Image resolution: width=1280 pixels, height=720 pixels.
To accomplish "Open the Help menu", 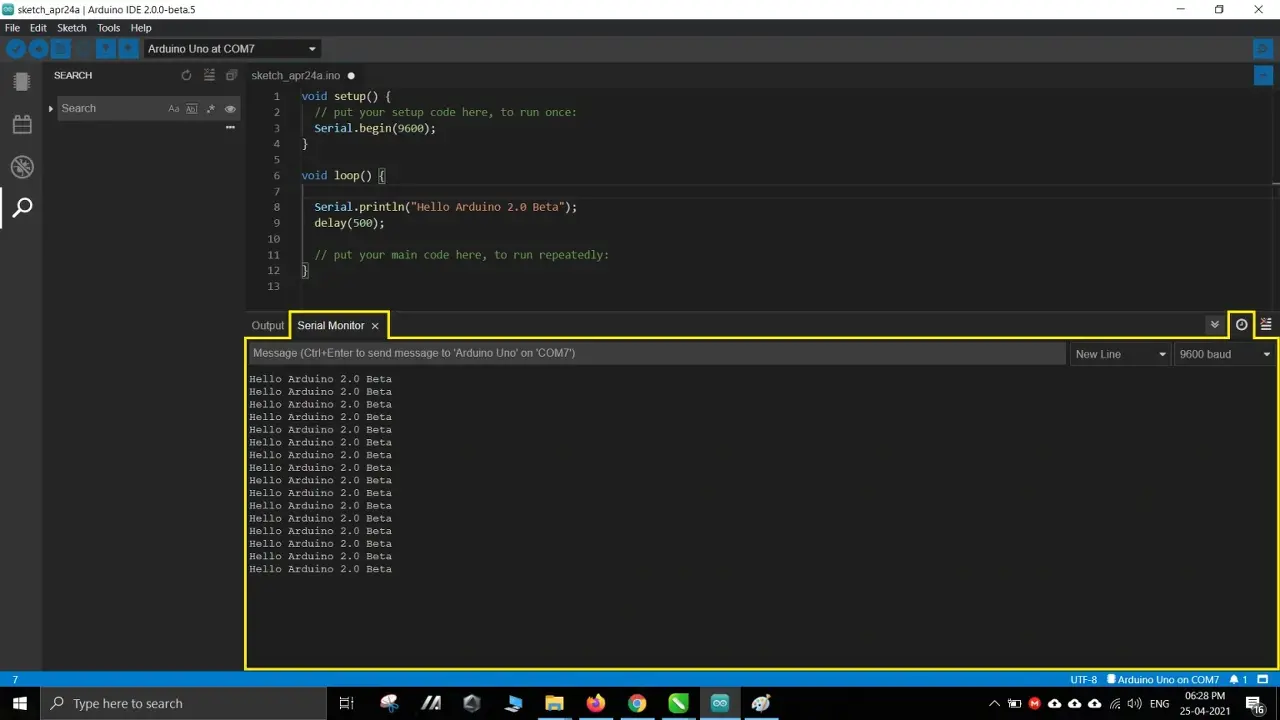I will [141, 28].
